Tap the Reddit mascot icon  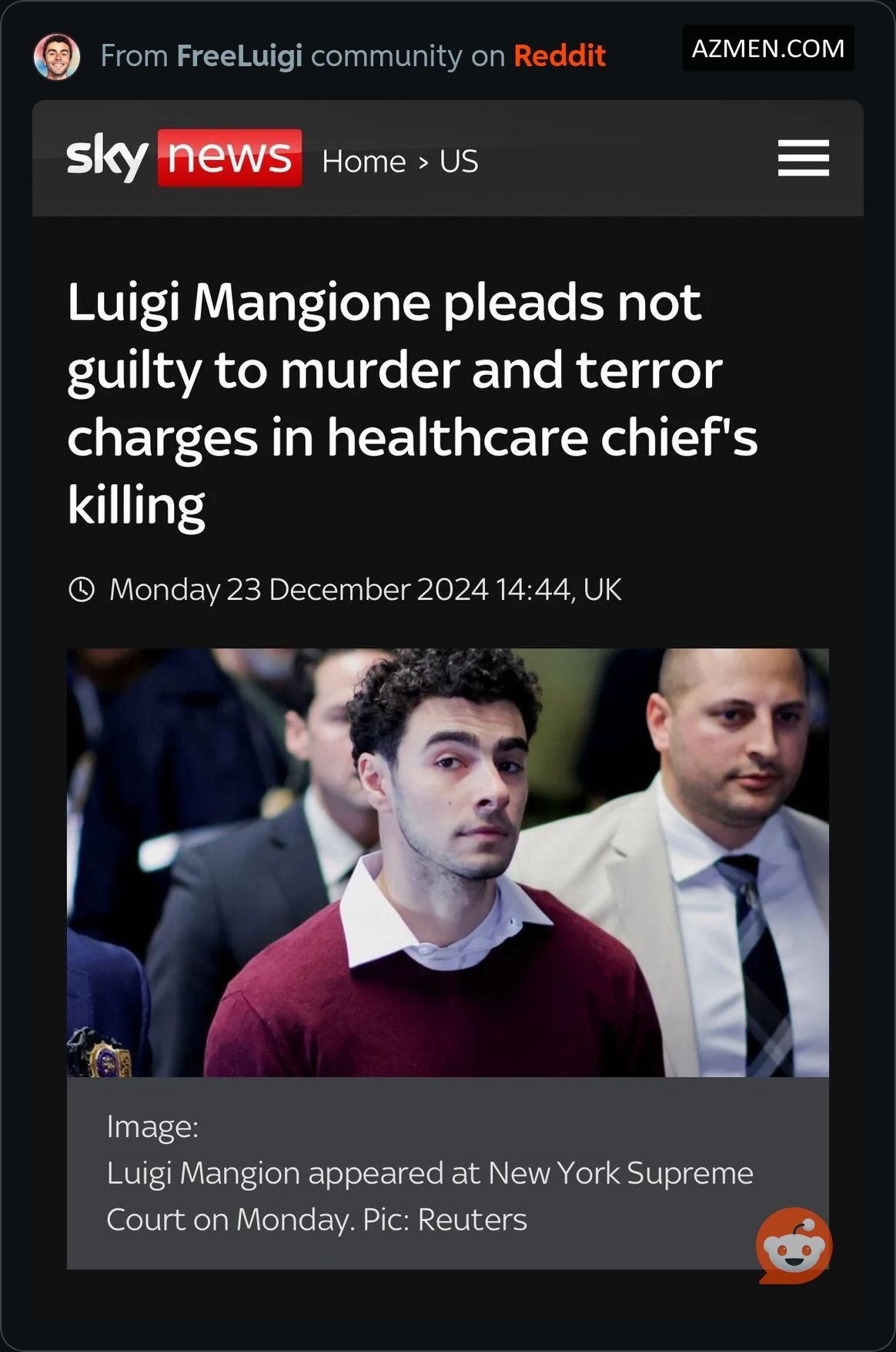[794, 1245]
